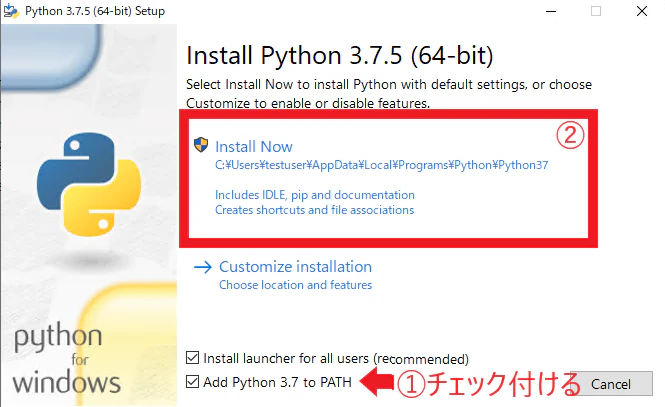Click the circled number 2 annotation
The width and height of the screenshot is (665, 407).
tap(570, 136)
